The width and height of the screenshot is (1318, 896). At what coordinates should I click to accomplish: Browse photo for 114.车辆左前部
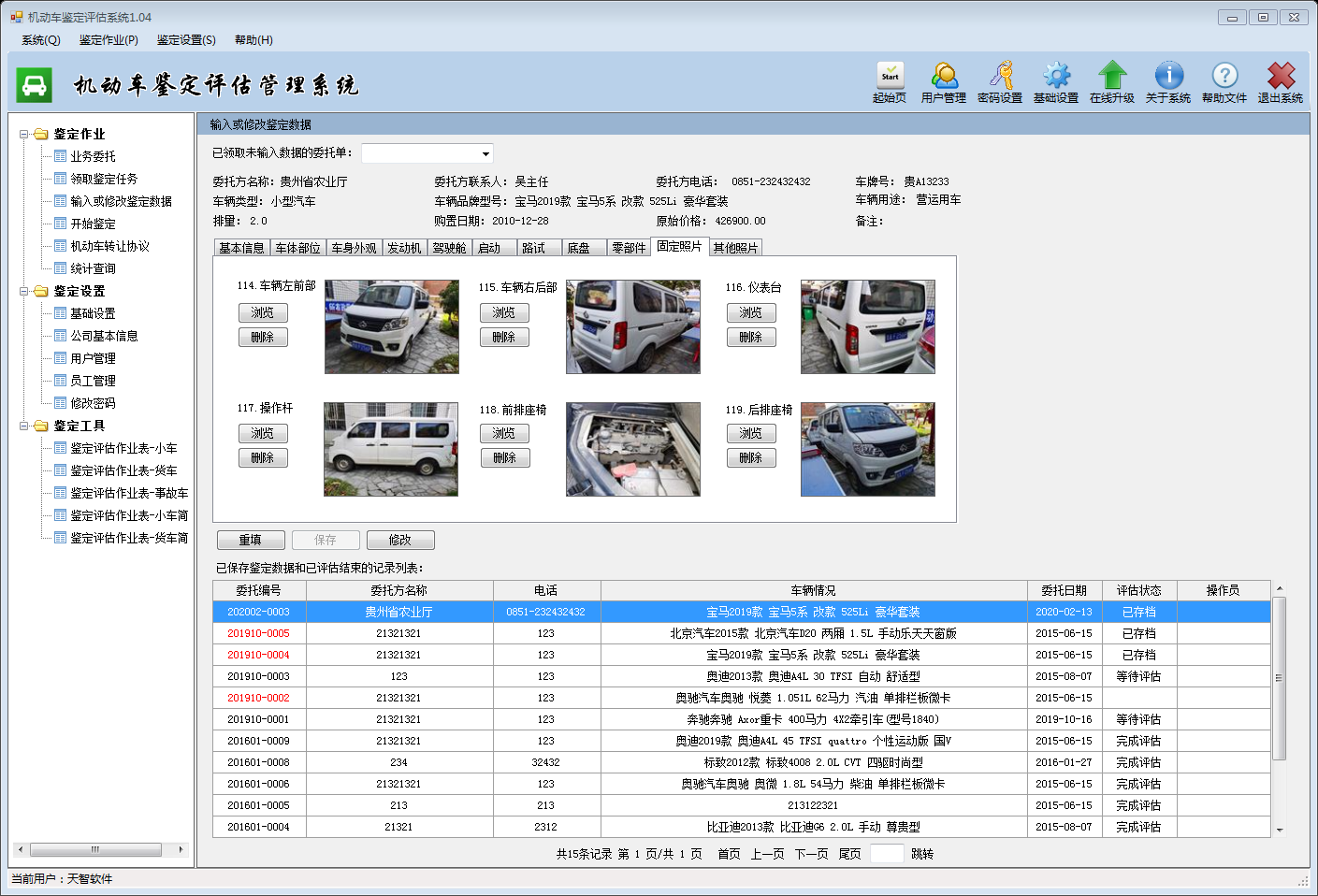(x=263, y=312)
